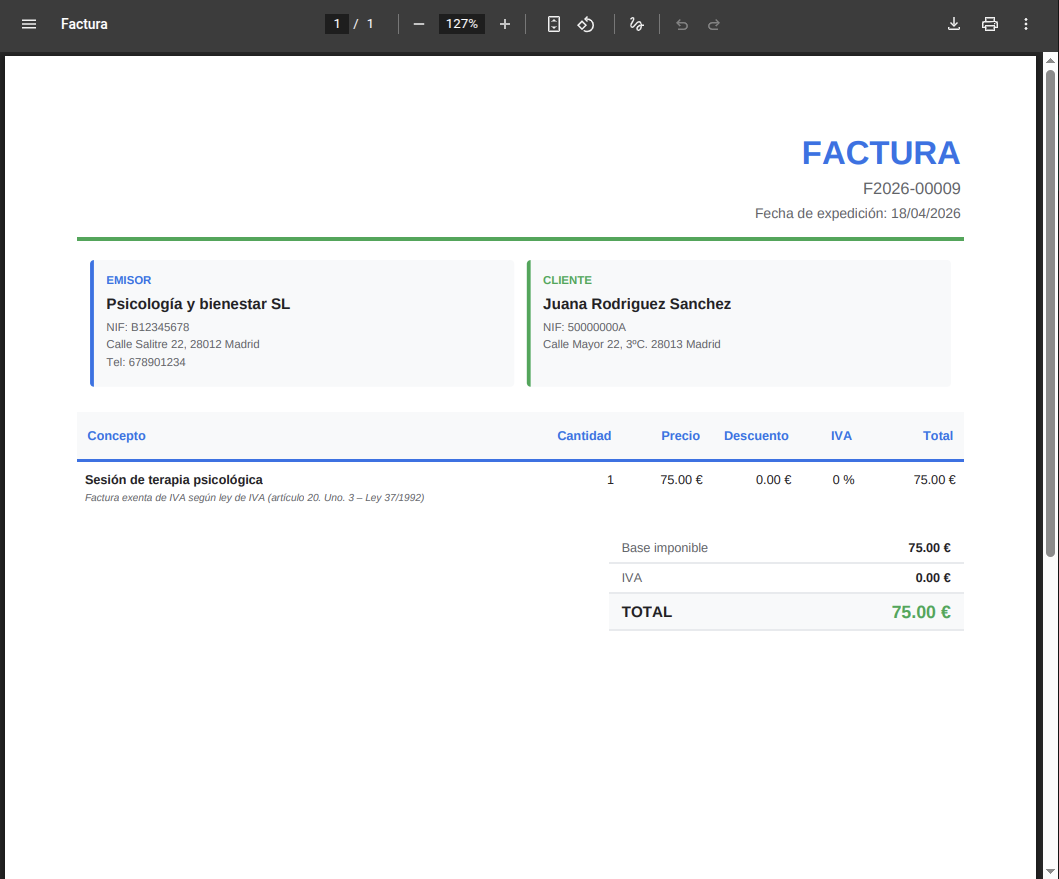
Task: Click the blue FACTURA heading
Action: click(881, 152)
